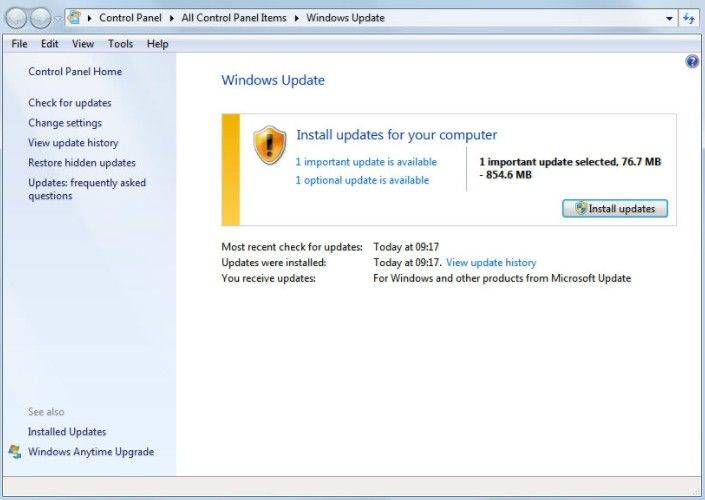Expand the arrow before Control Panel breadcrumb
Image resolution: width=705 pixels, height=500 pixels.
pos(90,18)
